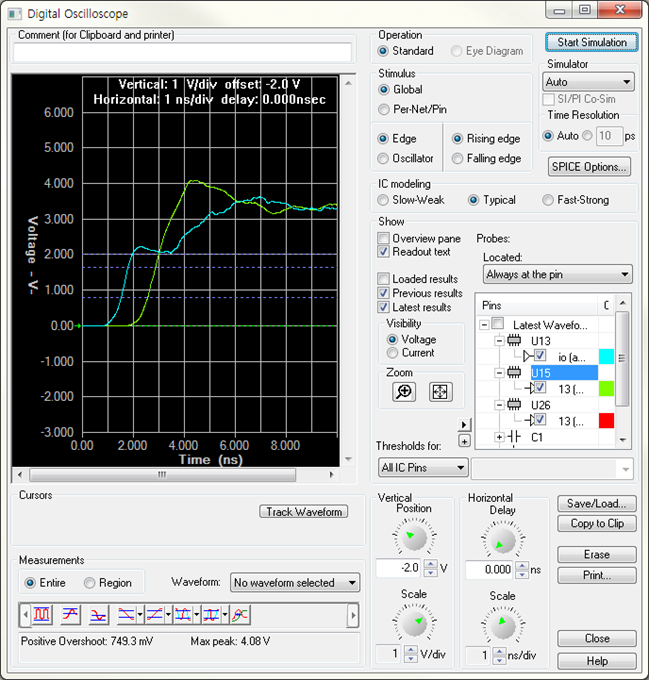Click the red color swatch for U26 pin 13
Viewport: 649px width, 680px height.
606,421
